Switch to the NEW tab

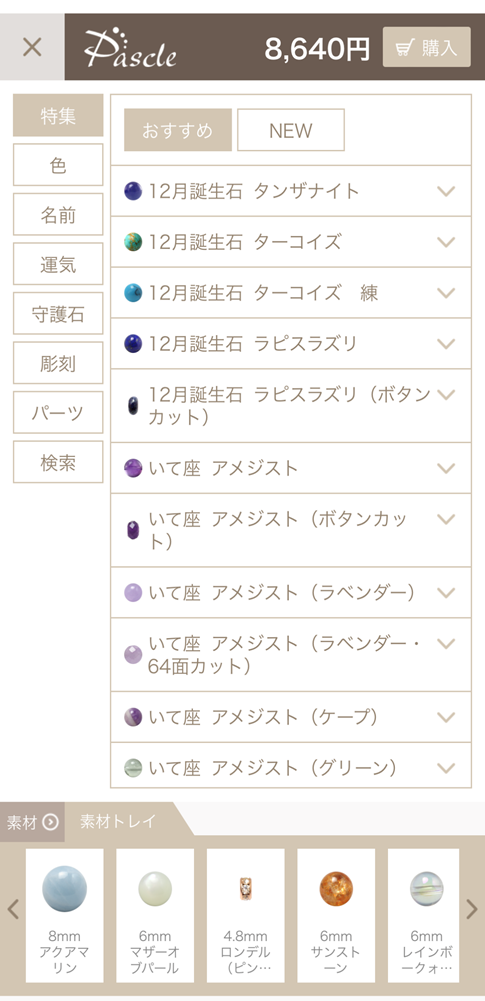pos(291,130)
